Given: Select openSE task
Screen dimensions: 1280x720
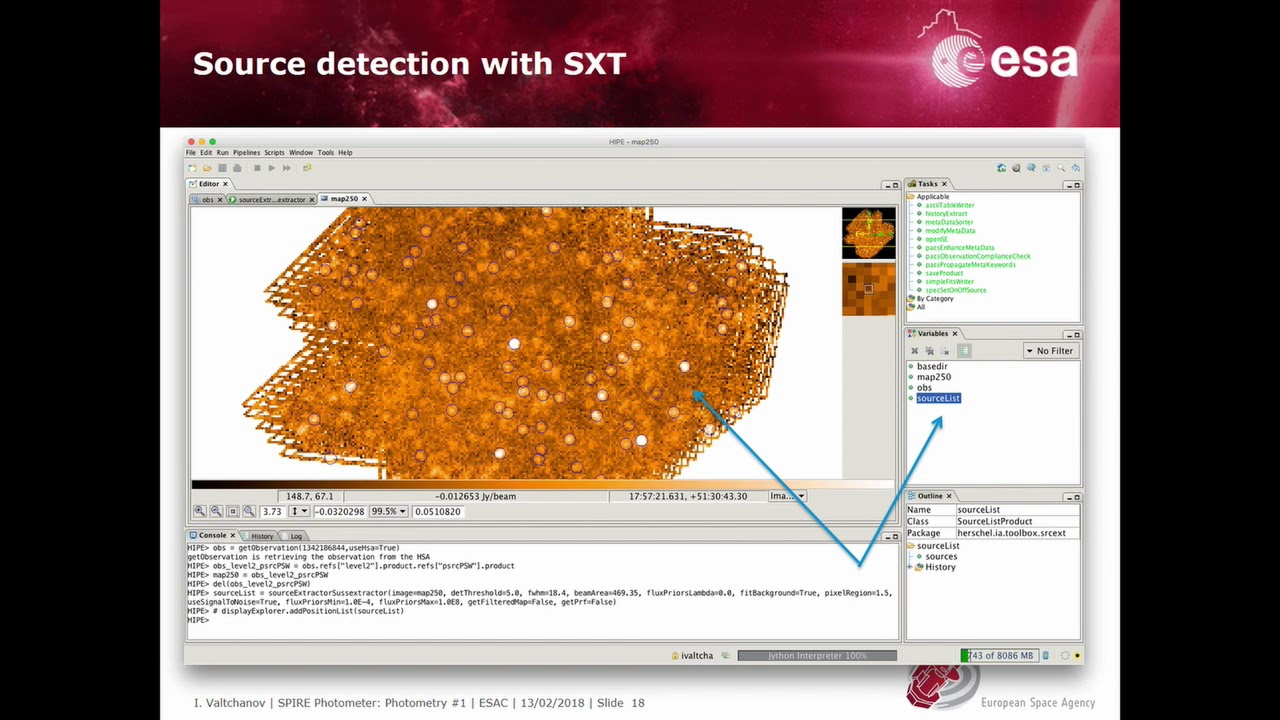Looking at the screenshot, I should pos(936,239).
